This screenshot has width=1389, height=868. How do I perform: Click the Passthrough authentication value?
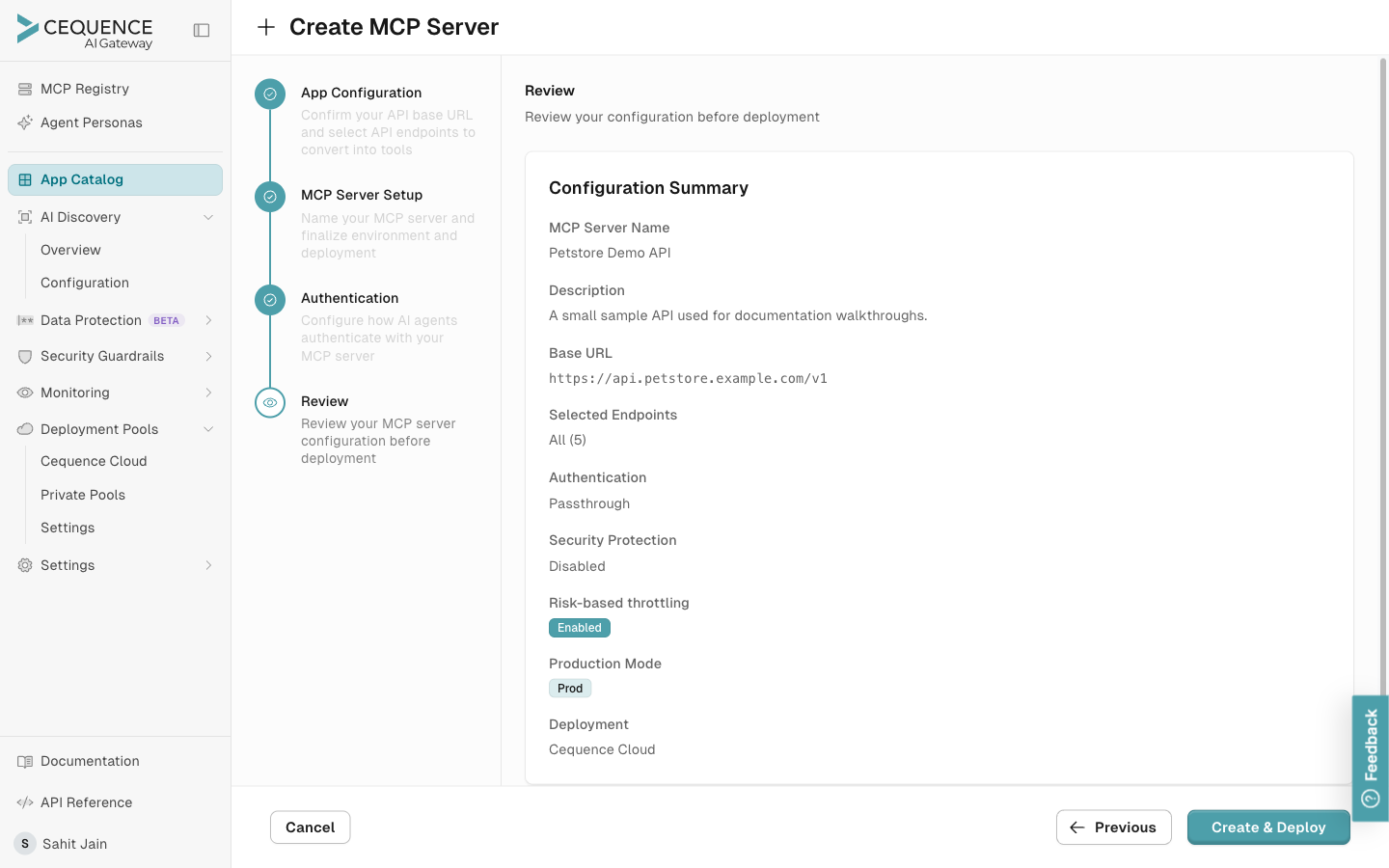coord(589,503)
